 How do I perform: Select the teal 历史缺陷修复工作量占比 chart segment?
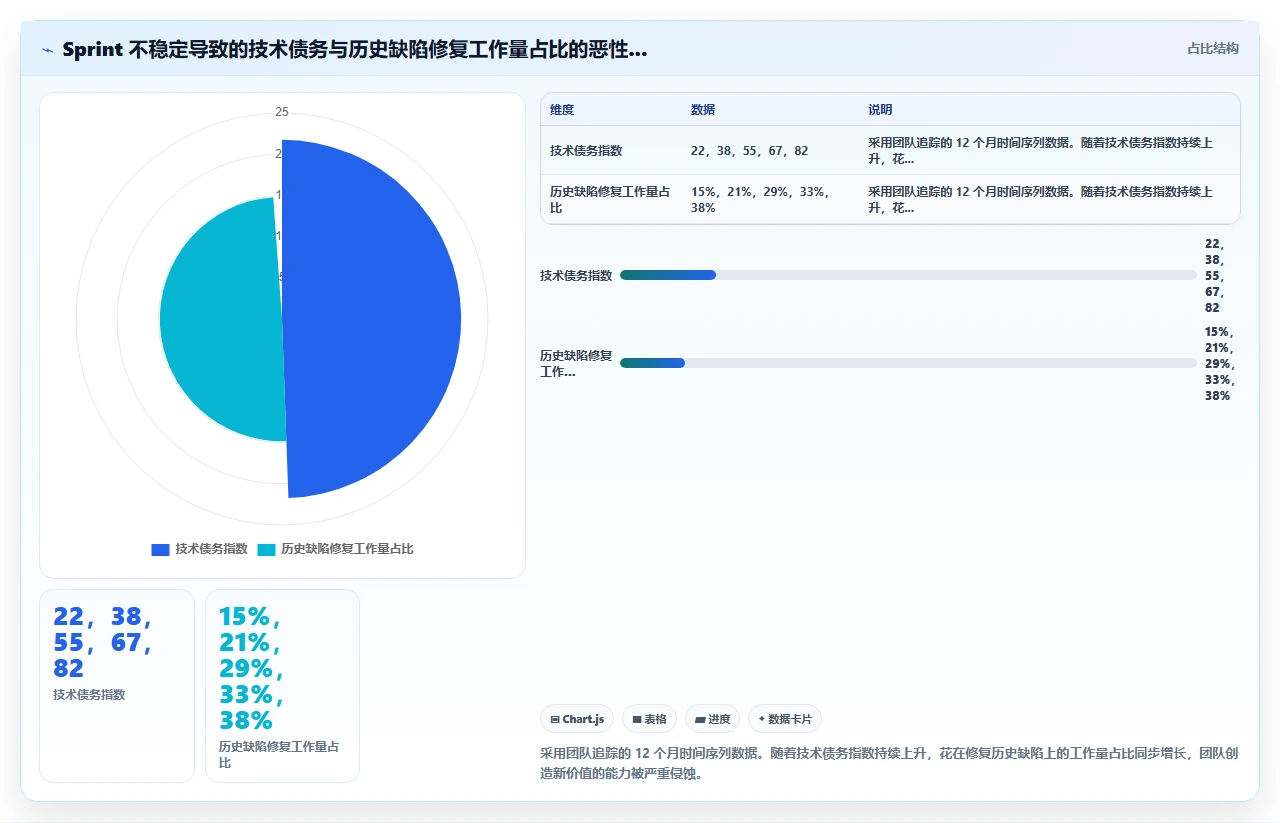[x=220, y=320]
